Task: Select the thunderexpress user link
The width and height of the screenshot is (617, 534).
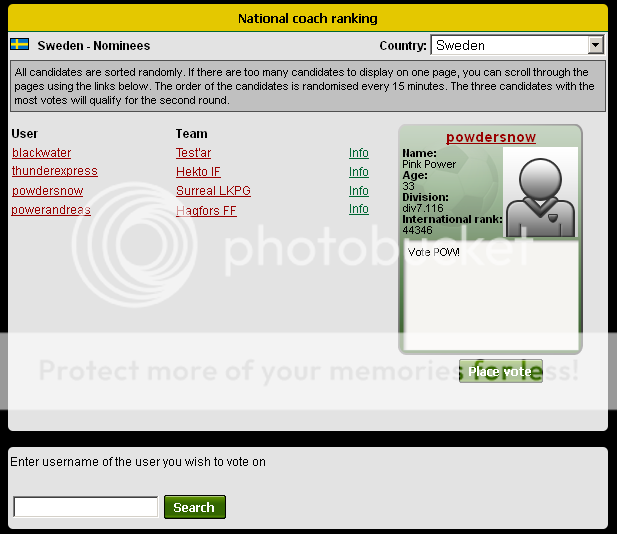Action: (54, 172)
